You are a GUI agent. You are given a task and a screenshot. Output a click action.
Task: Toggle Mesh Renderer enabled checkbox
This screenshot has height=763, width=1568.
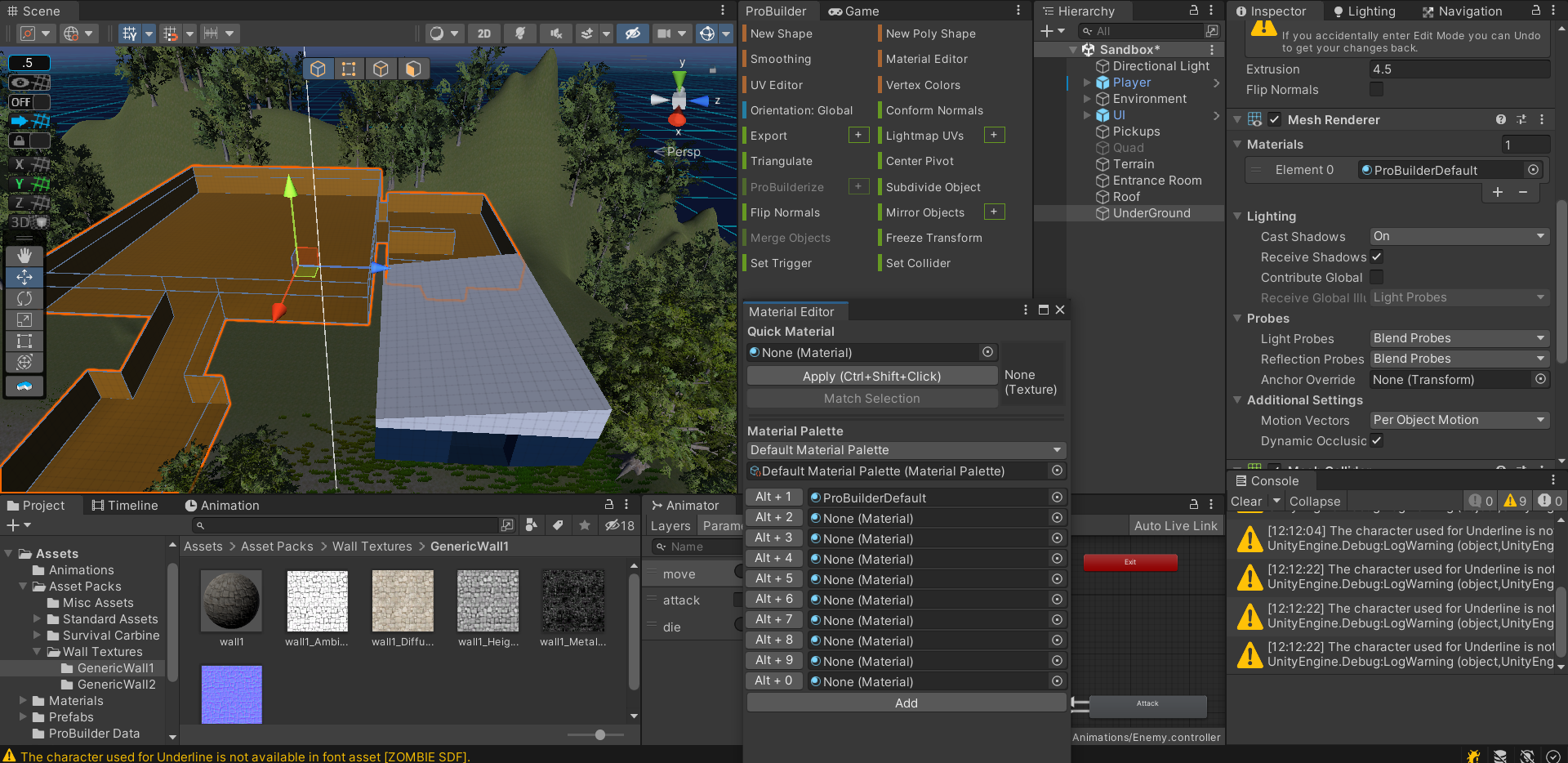[x=1275, y=119]
